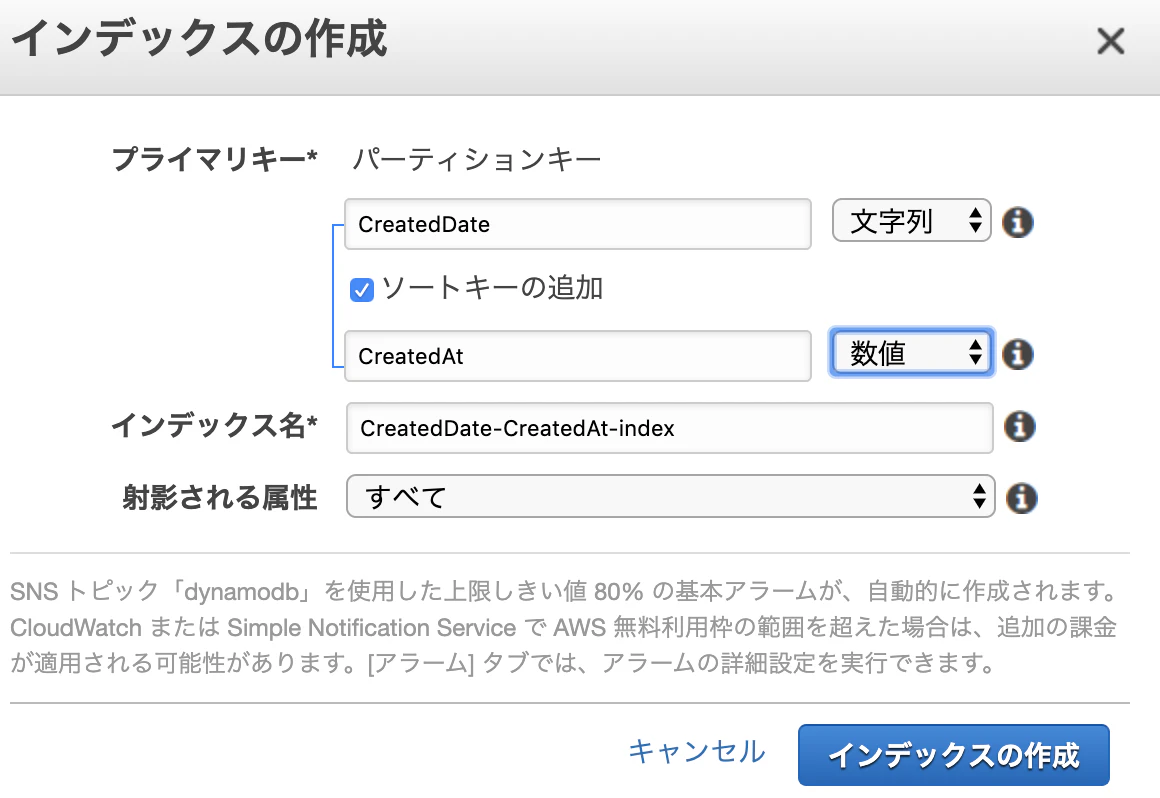Focus the CreatedDate partition key field
Screen dimensions: 1160x798
[x=578, y=224]
